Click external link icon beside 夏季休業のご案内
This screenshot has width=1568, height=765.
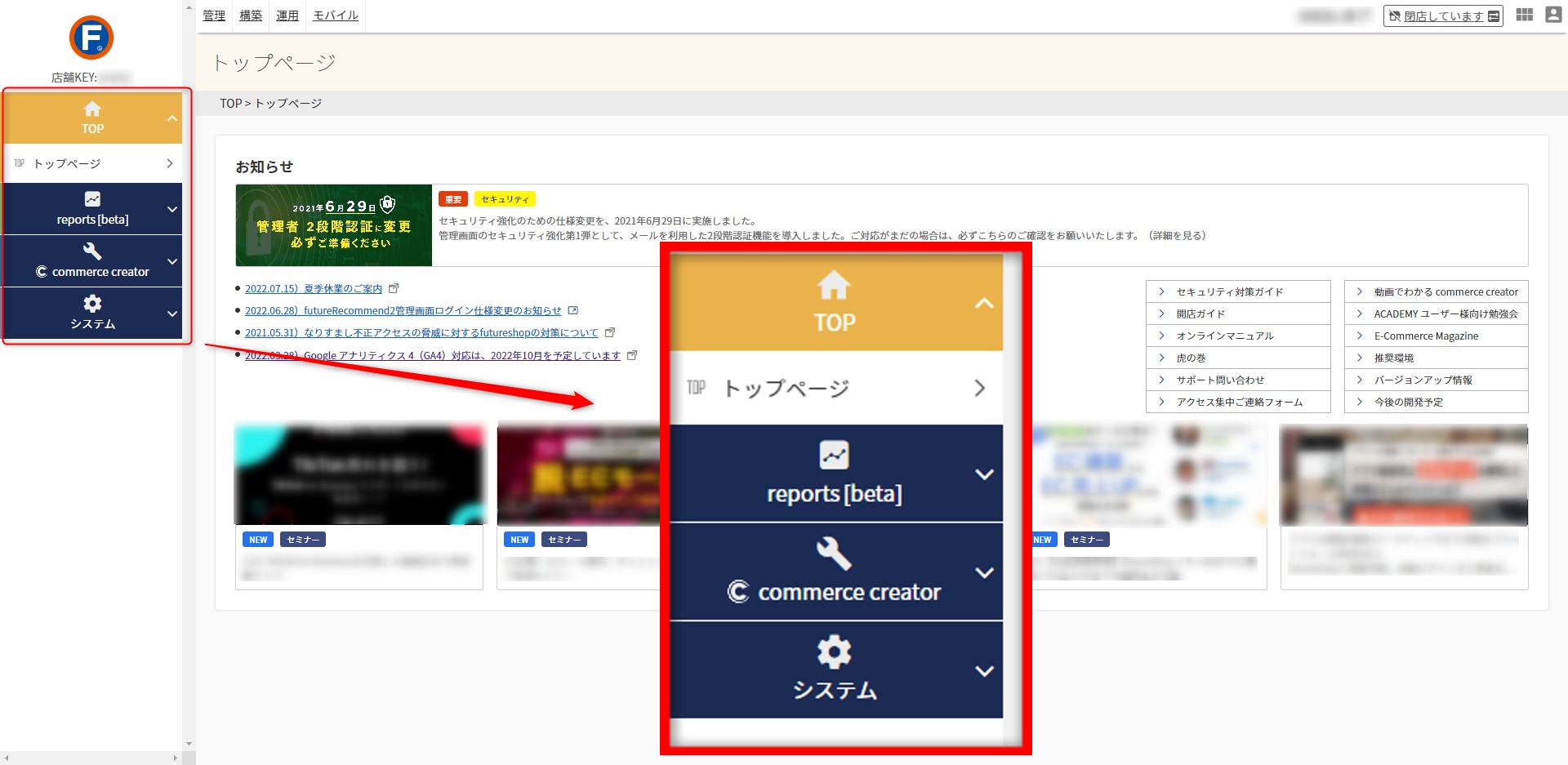(394, 288)
